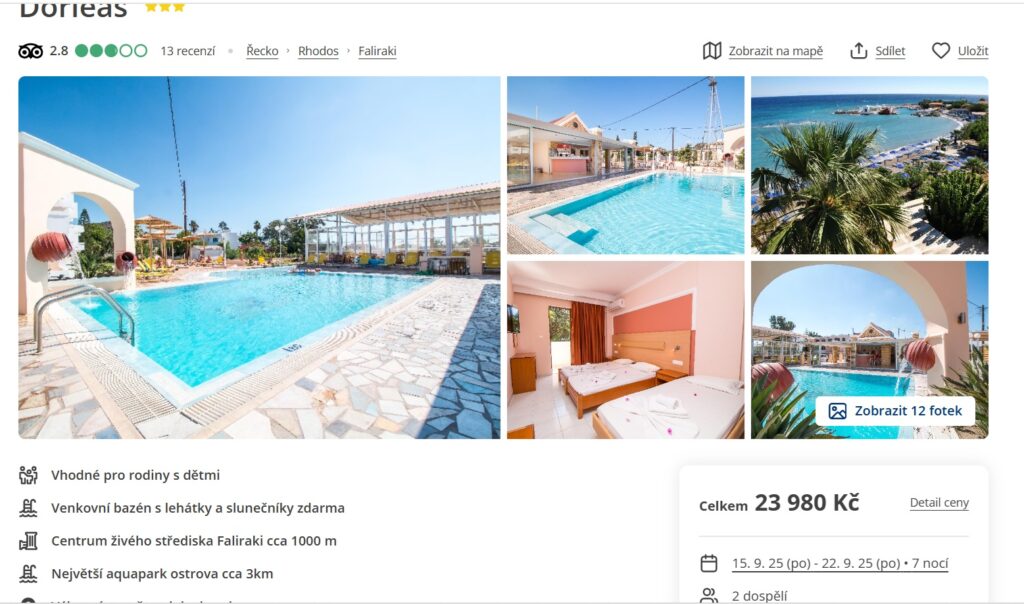Image resolution: width=1024 pixels, height=604 pixels.
Task: Open the large main pool photo
Action: point(259,257)
